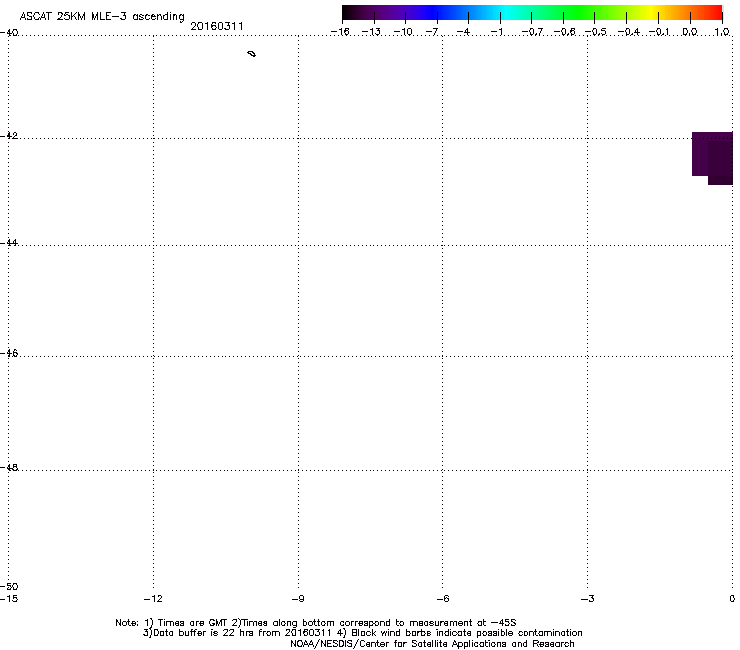This screenshot has height=650, width=740.
Task: Click the "-6" longitude axis label
Action: 443,599
